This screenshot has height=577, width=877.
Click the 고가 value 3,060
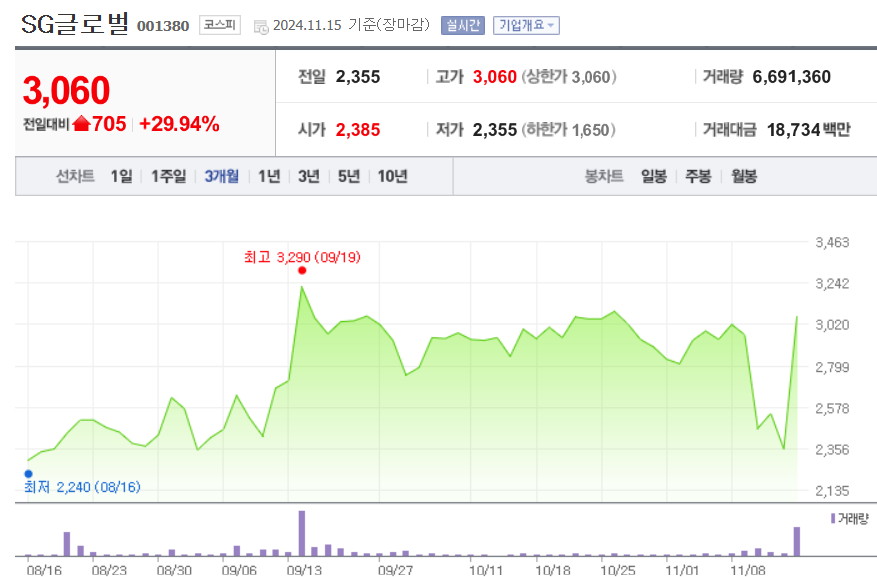(494, 77)
